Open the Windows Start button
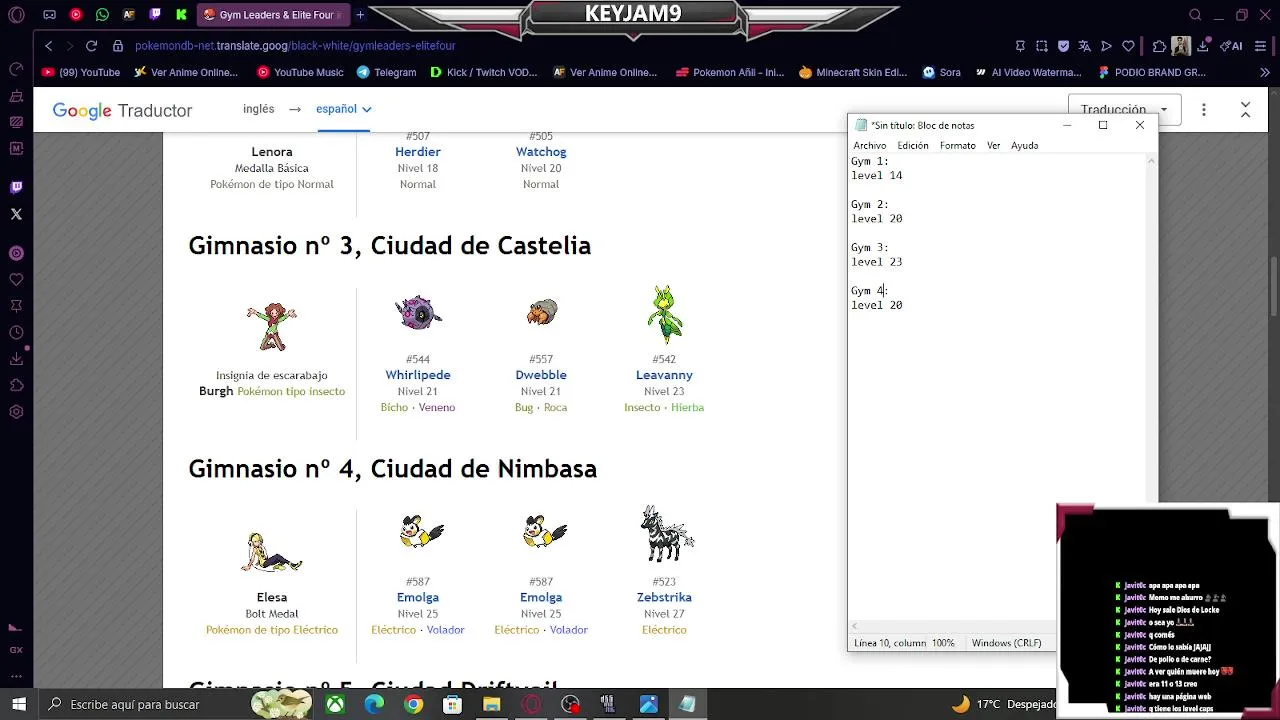This screenshot has height=720, width=1280. 19,704
